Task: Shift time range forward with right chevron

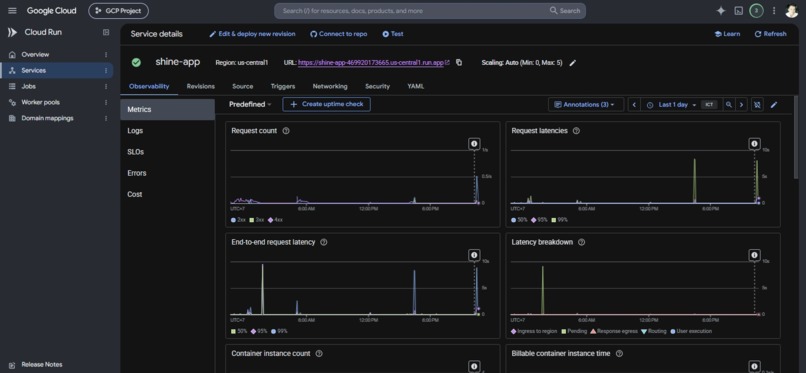Action: (x=741, y=105)
